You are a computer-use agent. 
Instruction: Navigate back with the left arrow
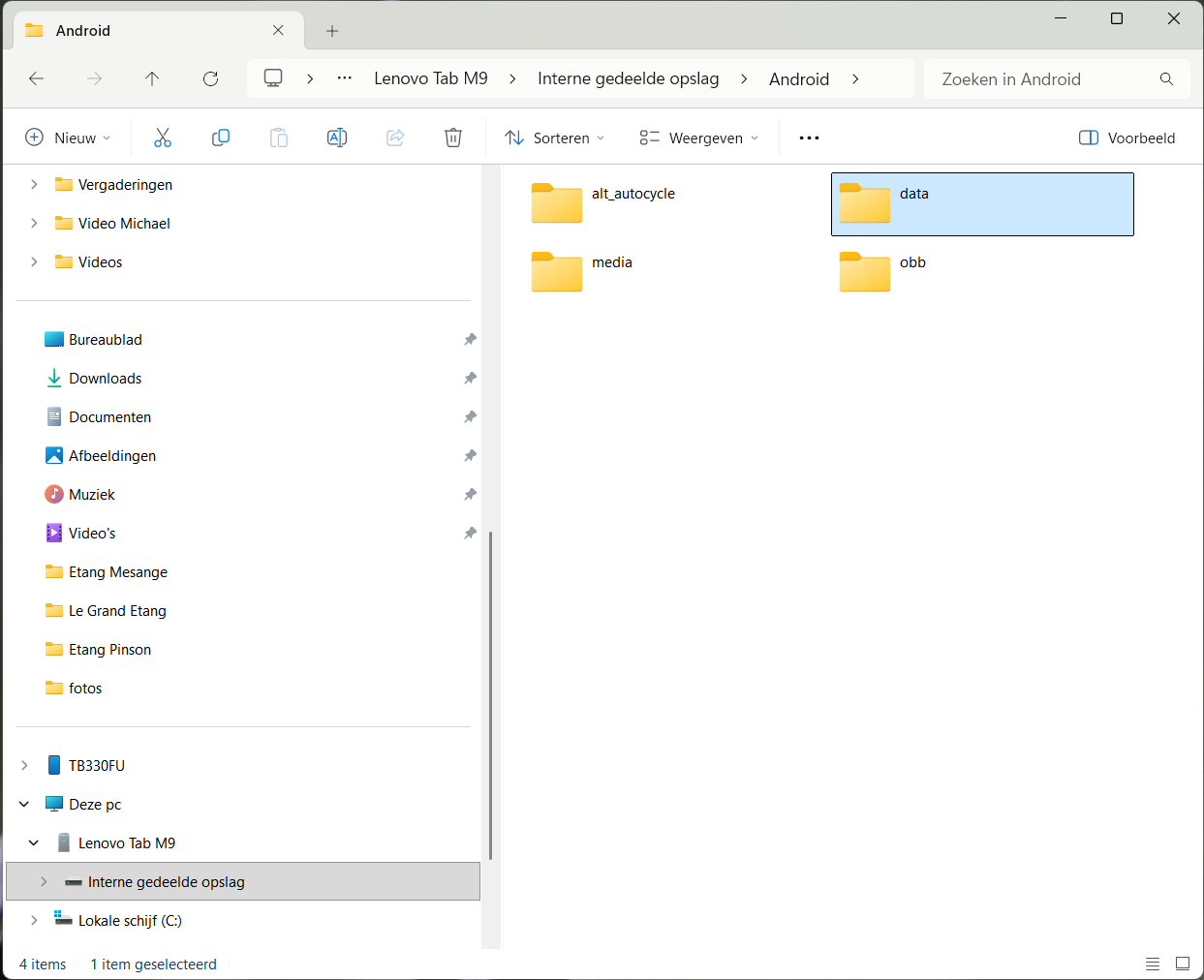(x=37, y=78)
